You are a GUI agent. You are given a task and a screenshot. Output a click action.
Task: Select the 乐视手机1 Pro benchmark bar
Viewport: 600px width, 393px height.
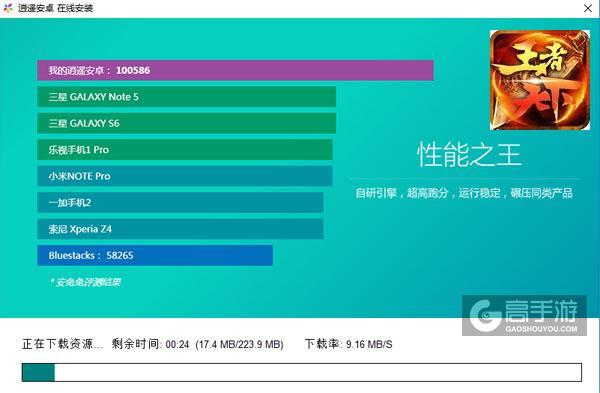tap(185, 150)
